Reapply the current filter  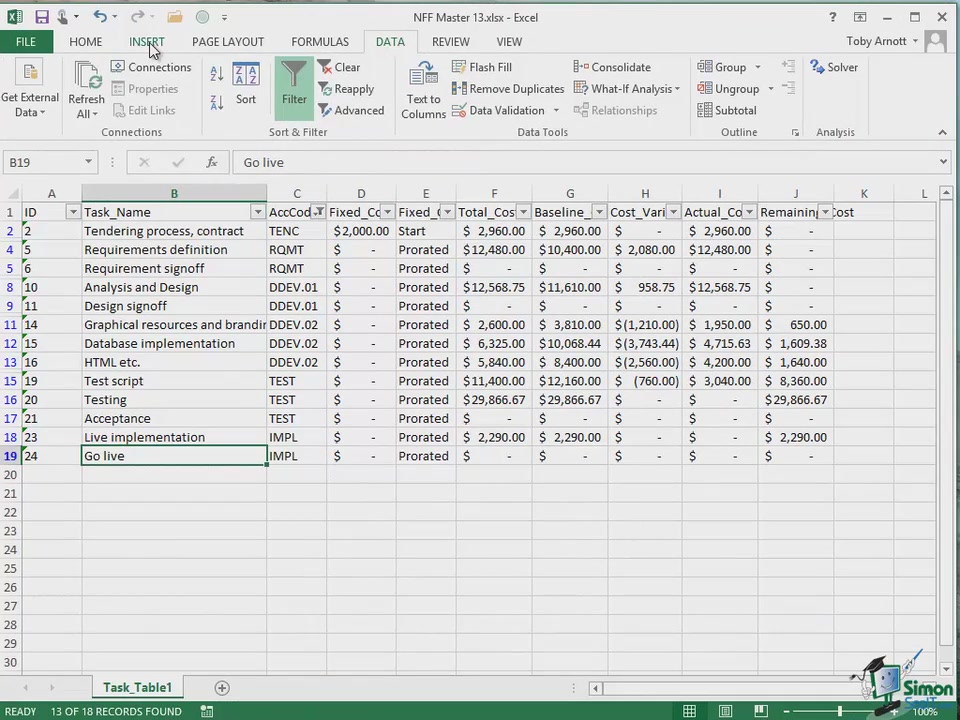click(x=346, y=89)
